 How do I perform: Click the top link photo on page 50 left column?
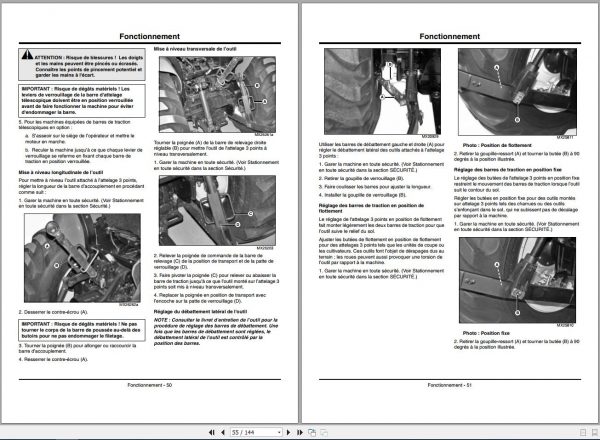tap(82, 258)
